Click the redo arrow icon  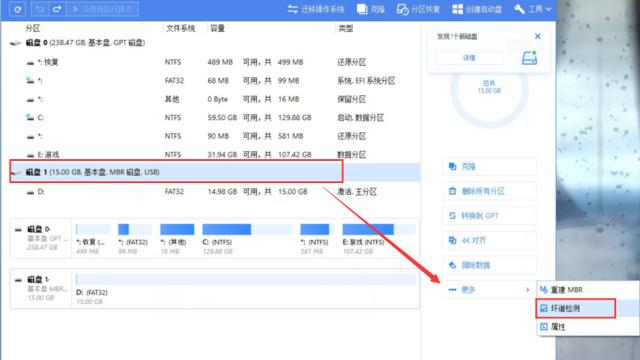(57, 9)
